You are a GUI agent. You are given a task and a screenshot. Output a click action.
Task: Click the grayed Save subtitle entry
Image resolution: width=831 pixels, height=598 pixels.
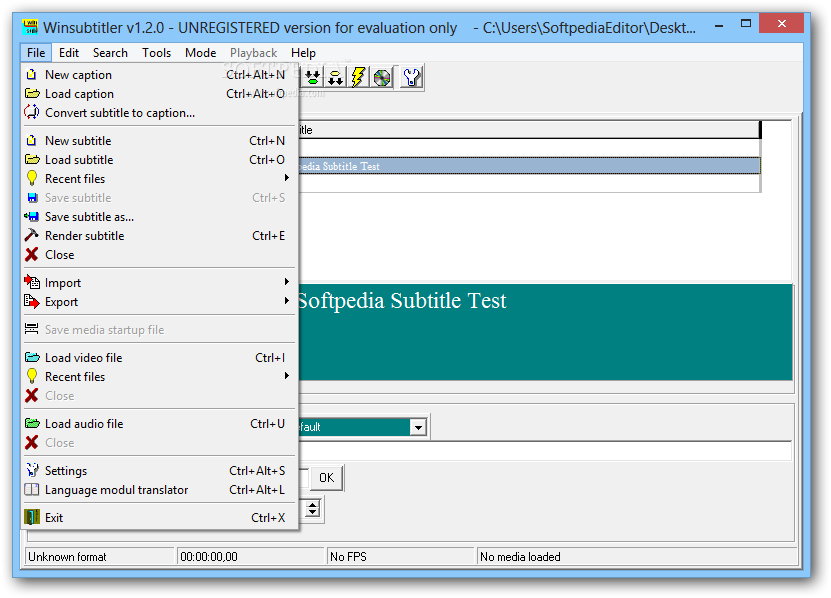click(x=158, y=198)
